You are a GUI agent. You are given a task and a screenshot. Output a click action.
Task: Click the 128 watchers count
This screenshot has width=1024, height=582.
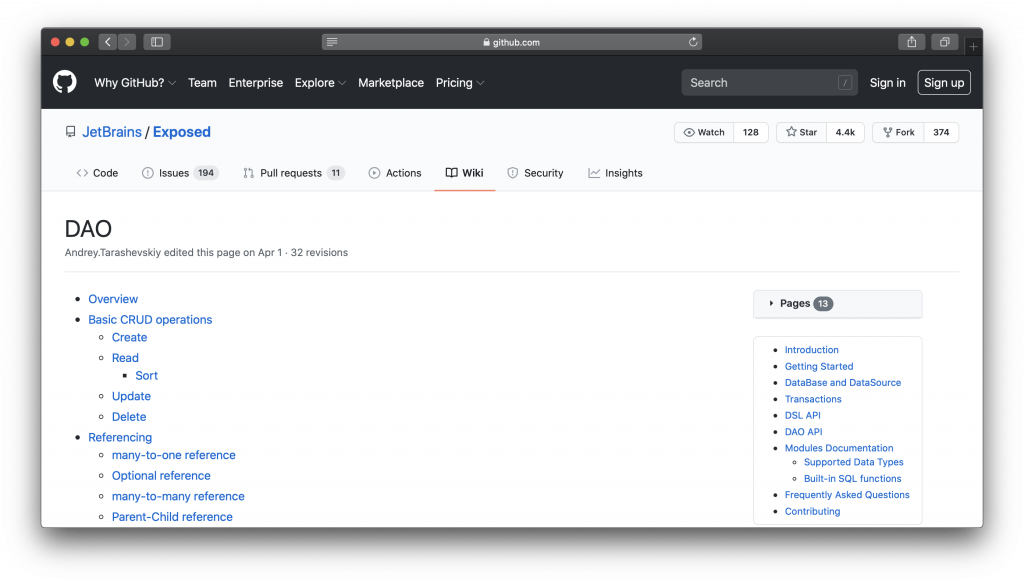click(x=751, y=132)
